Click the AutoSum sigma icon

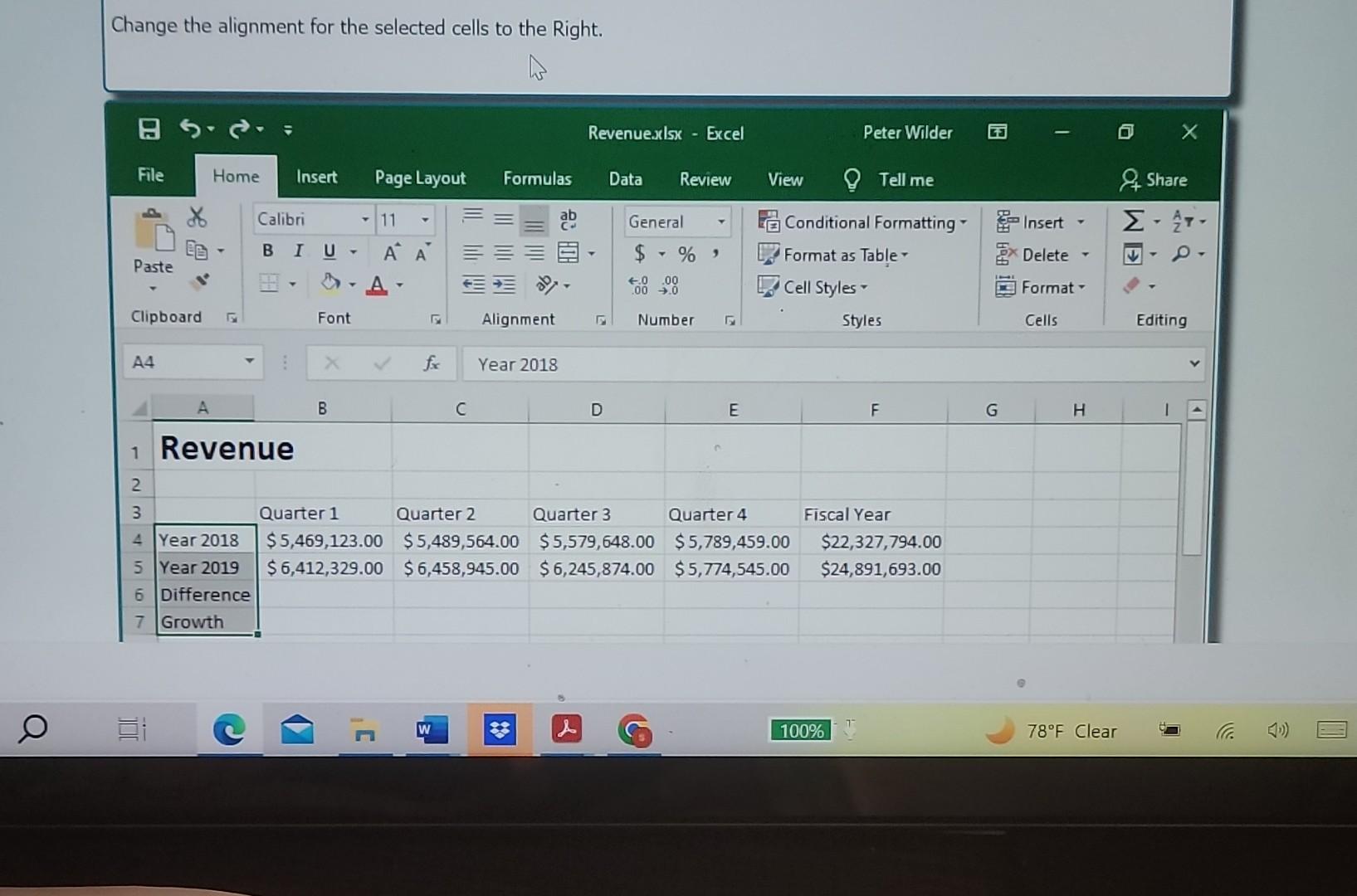pyautogui.click(x=1133, y=221)
